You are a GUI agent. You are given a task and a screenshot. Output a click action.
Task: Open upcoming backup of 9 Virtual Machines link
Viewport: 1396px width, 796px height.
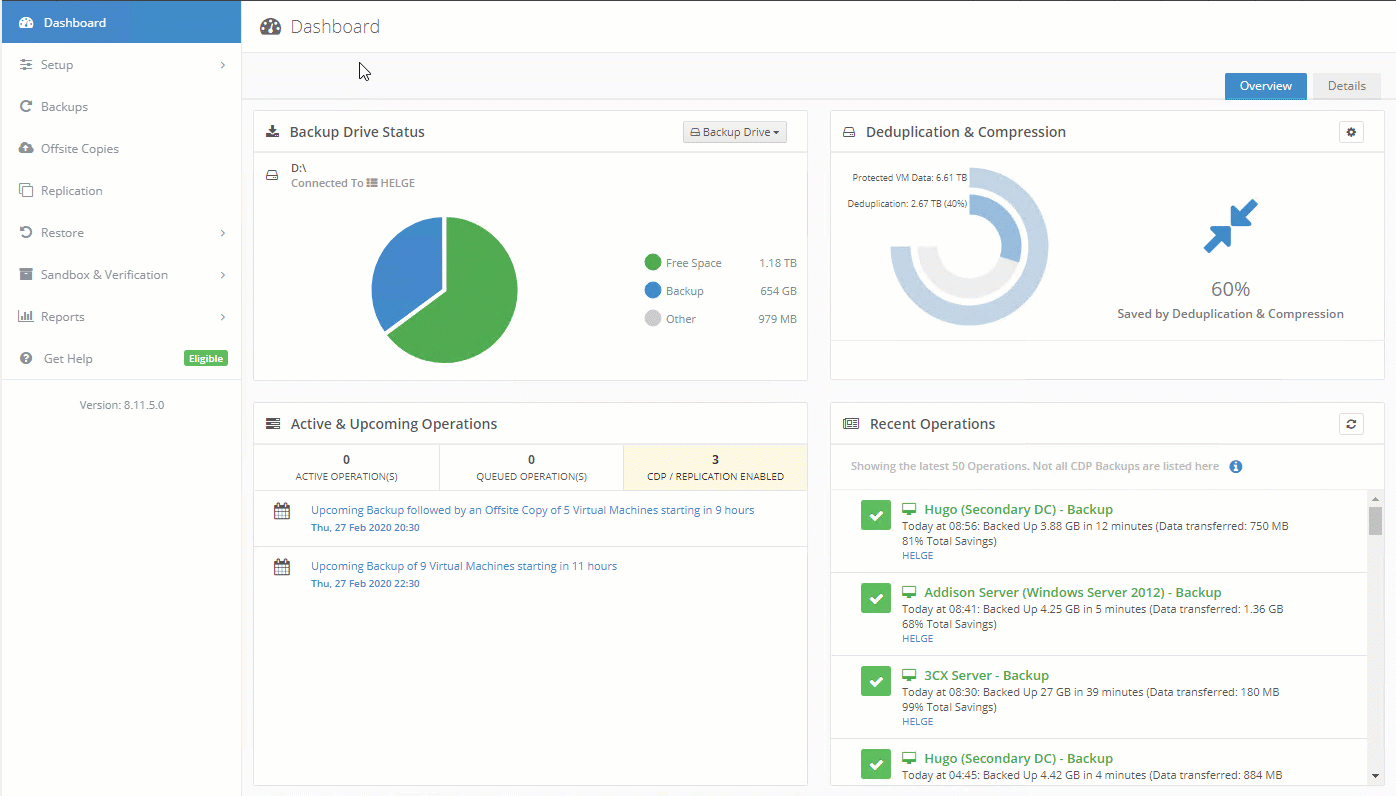[463, 566]
